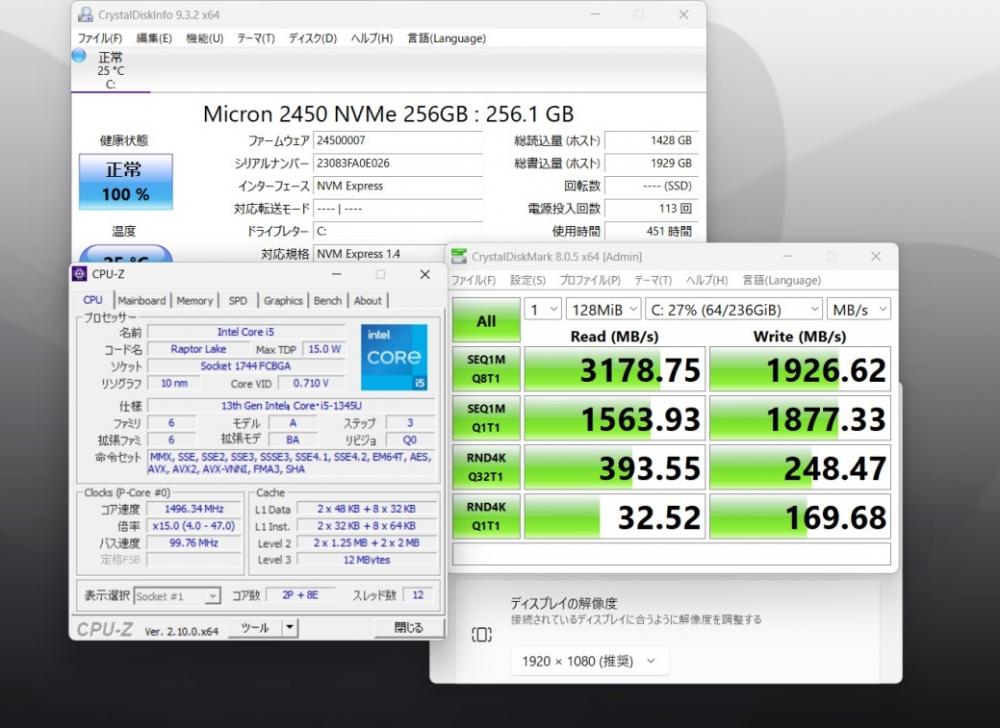Run the SEQ1M Q8T1 test
The width and height of the screenshot is (1000, 728).
[486, 368]
